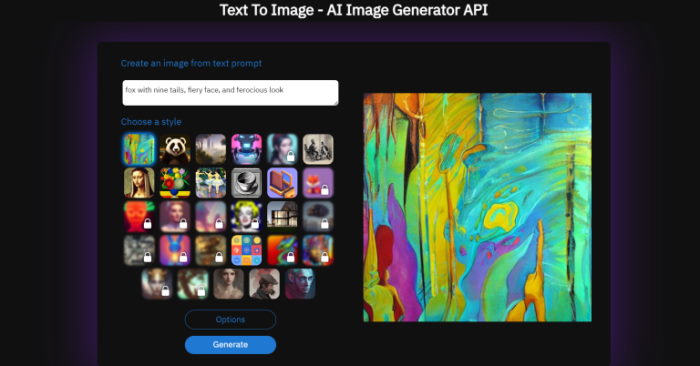This screenshot has height=366, width=700.
Task: Choose the locked pink clouds style
Action: [211, 216]
